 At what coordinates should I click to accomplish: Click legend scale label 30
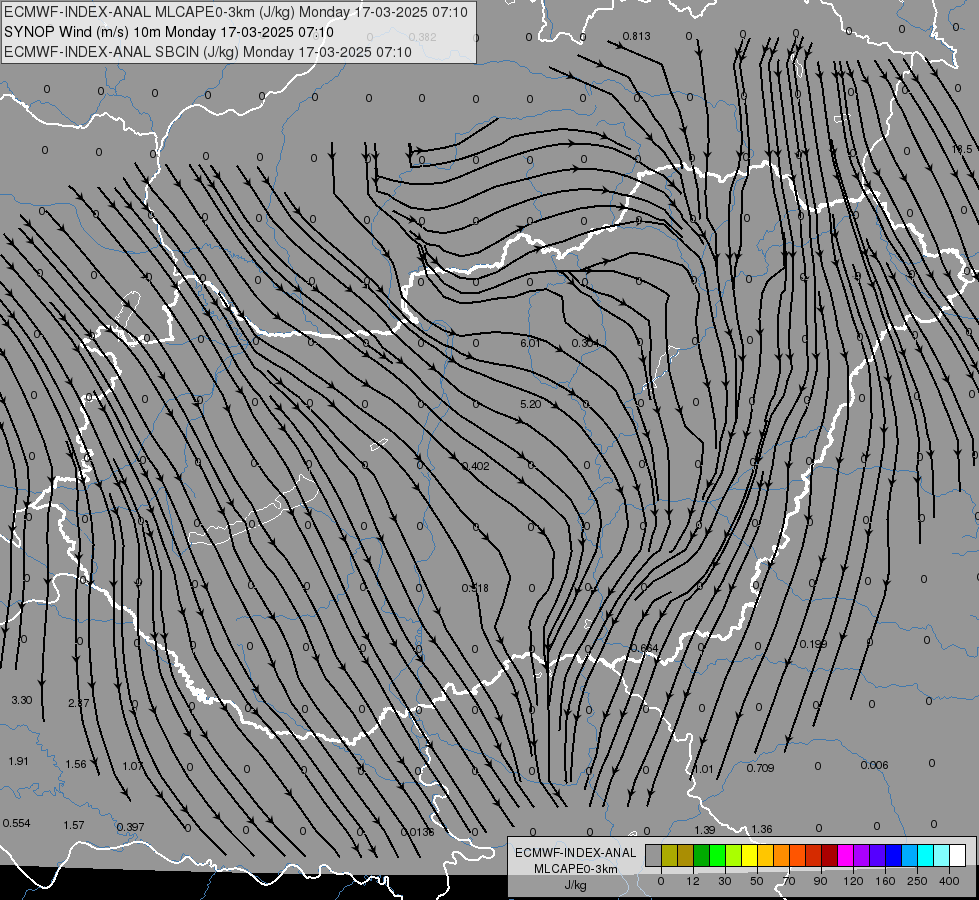(724, 881)
